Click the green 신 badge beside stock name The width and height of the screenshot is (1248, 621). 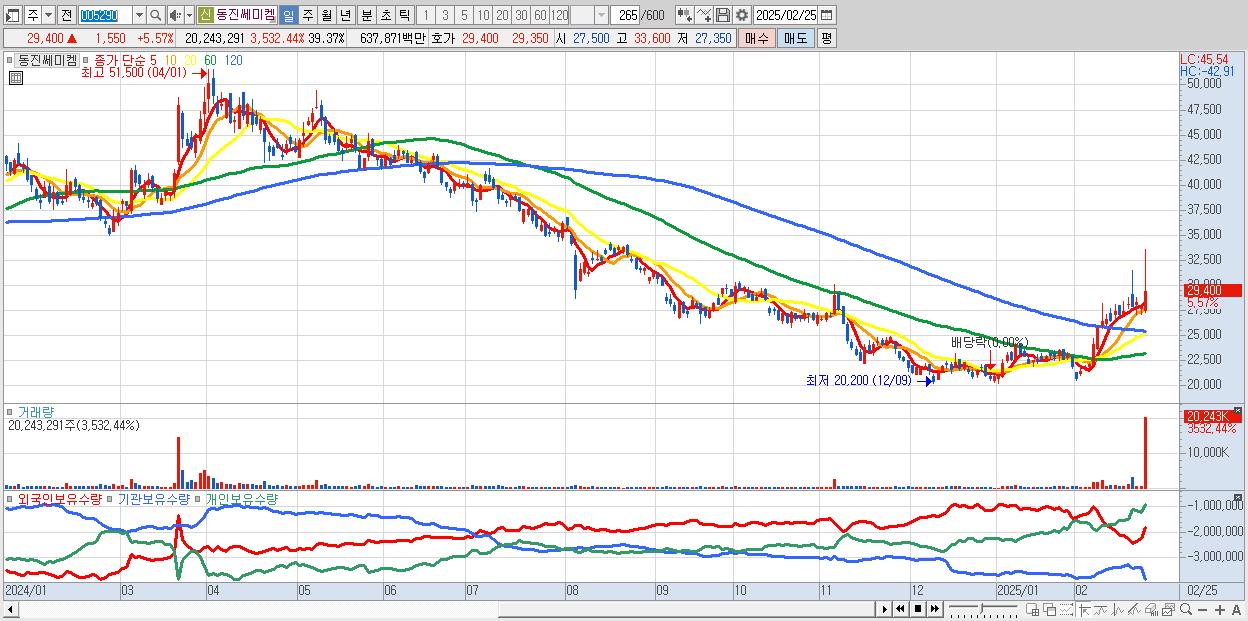click(204, 15)
